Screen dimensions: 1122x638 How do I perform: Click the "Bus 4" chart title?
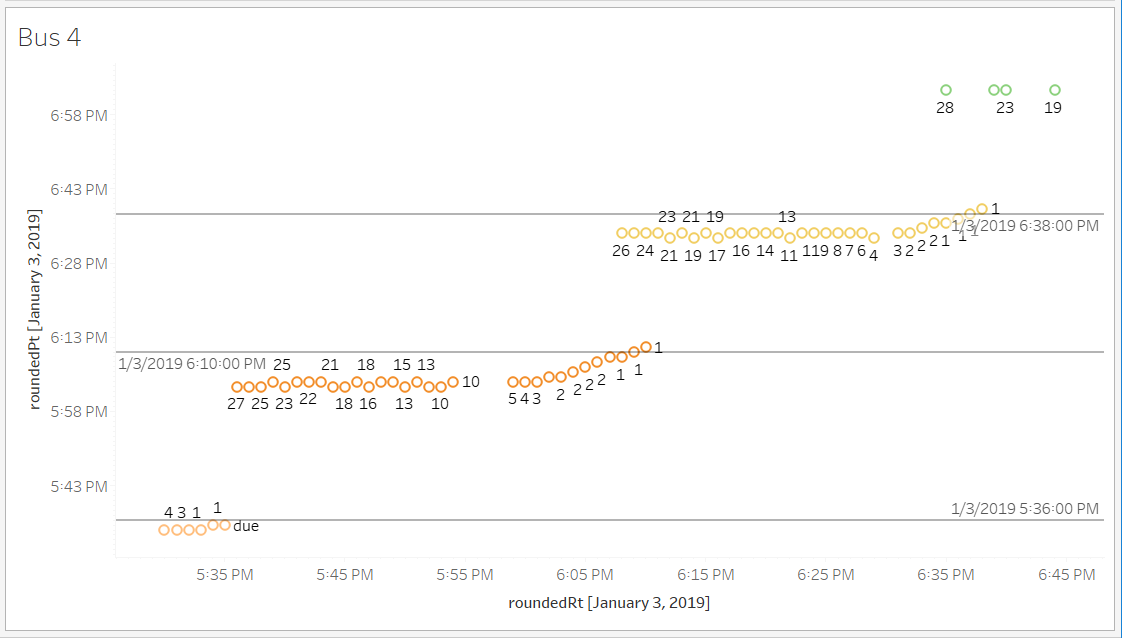(50, 38)
